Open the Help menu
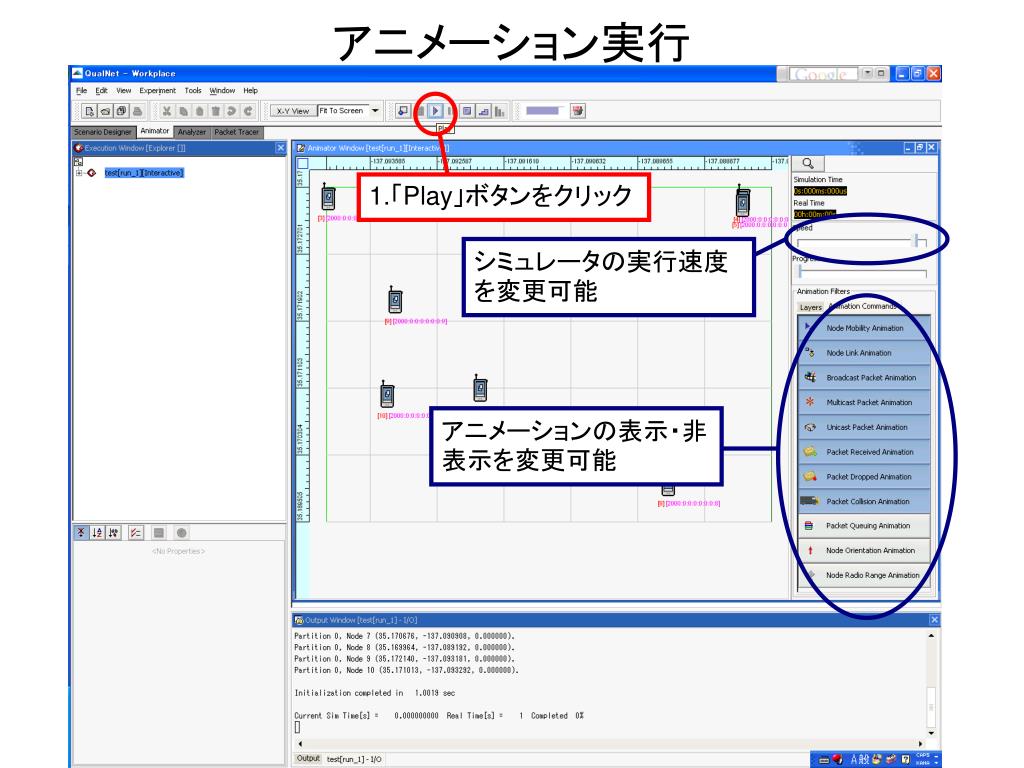The height and width of the screenshot is (768, 1024). [251, 91]
